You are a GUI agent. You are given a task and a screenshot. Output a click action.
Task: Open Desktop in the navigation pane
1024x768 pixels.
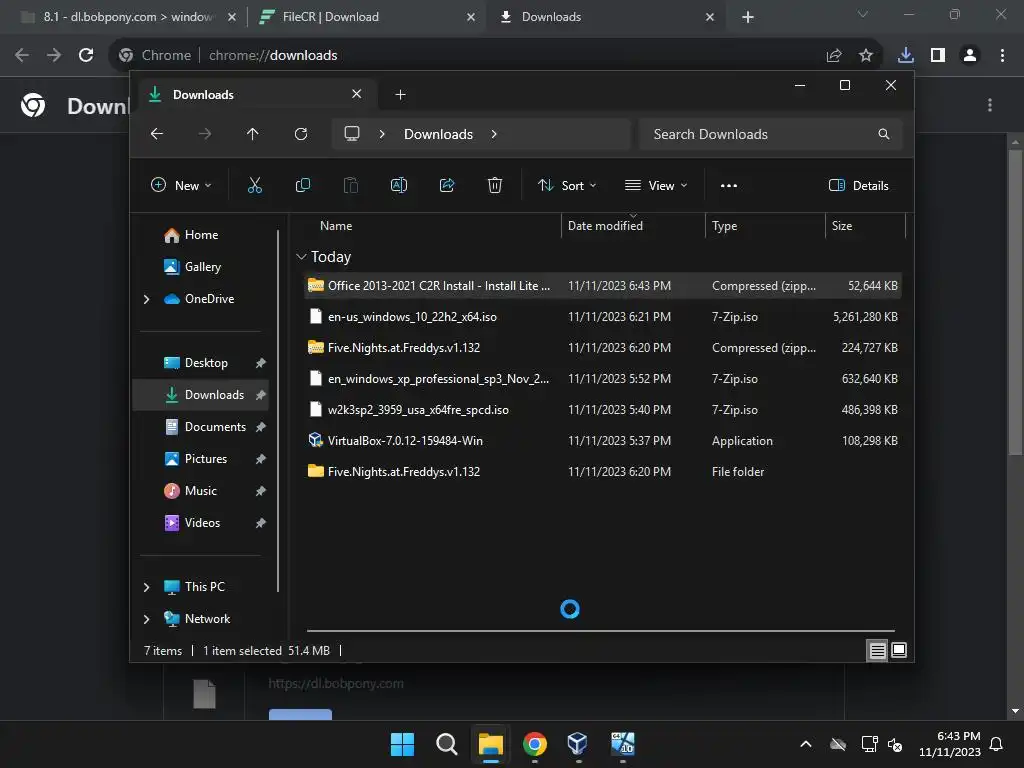tap(200, 363)
